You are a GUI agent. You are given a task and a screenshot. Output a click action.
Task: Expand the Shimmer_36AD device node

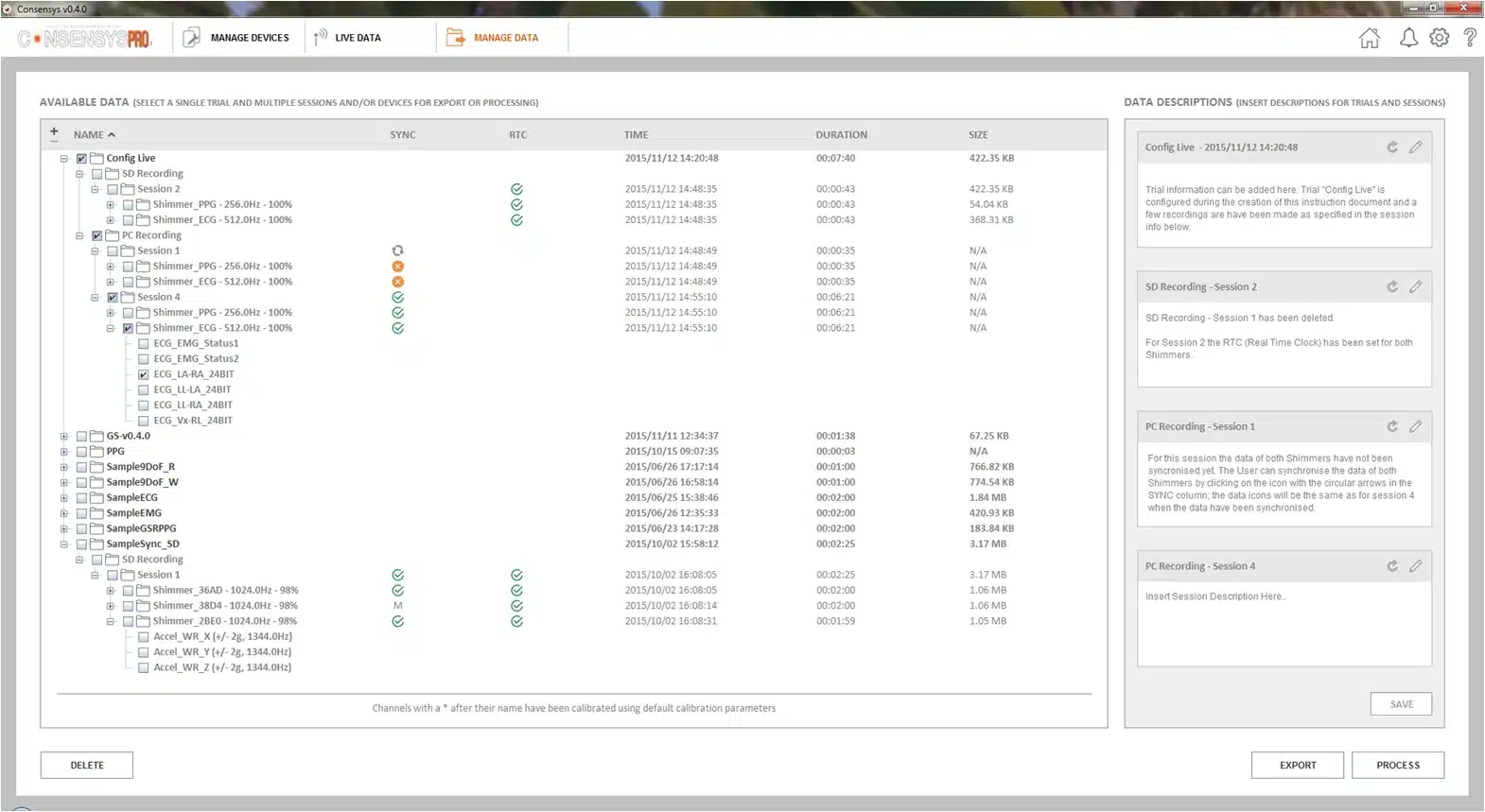click(111, 591)
